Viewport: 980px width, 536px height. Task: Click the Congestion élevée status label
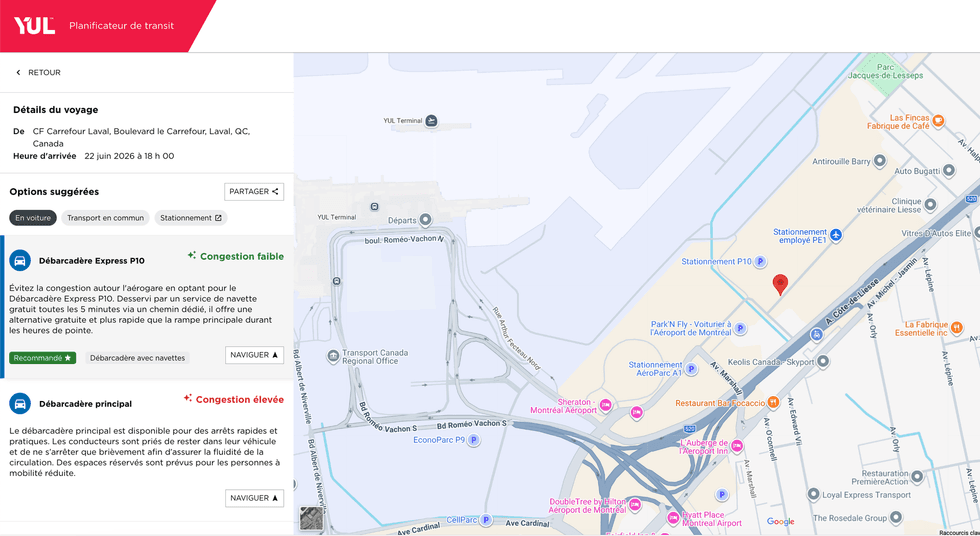[234, 399]
